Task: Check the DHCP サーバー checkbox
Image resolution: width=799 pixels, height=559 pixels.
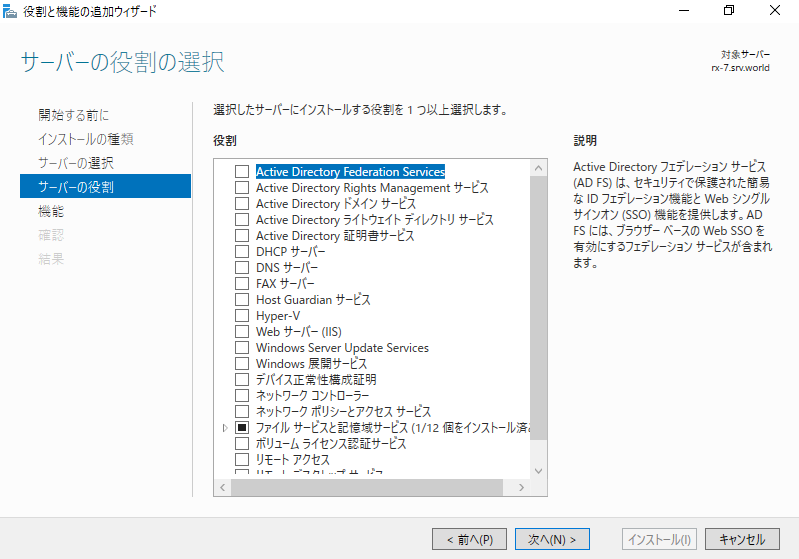Action: click(242, 252)
